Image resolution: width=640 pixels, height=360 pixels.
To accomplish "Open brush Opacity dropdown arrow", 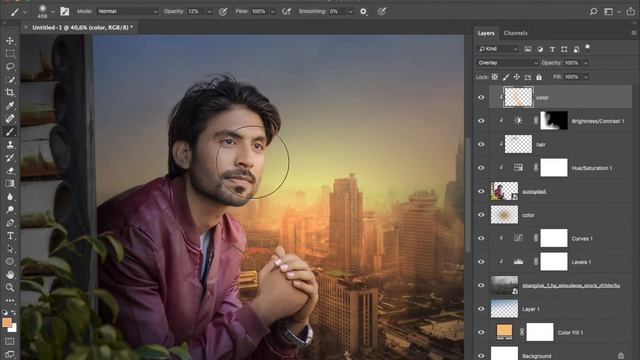I will tap(209, 12).
